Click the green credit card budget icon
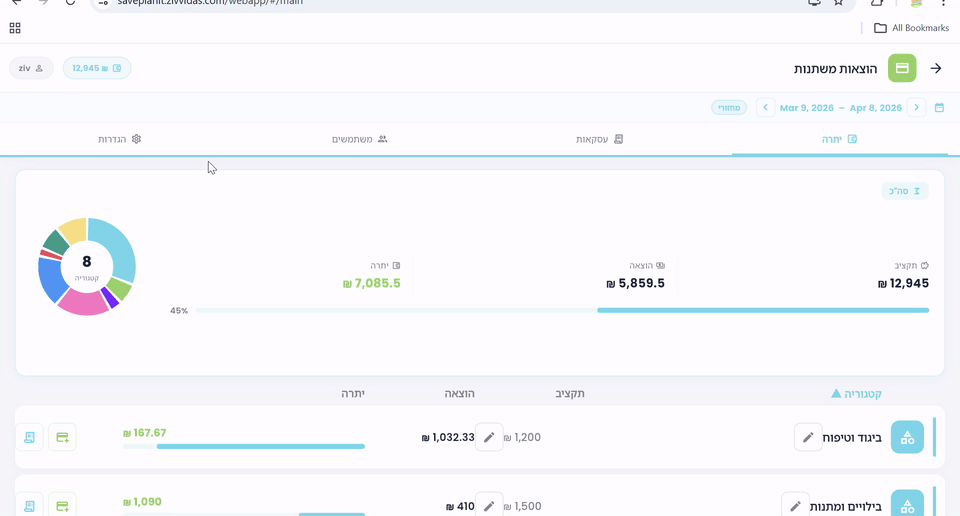This screenshot has height=516, width=960. pyautogui.click(x=902, y=68)
